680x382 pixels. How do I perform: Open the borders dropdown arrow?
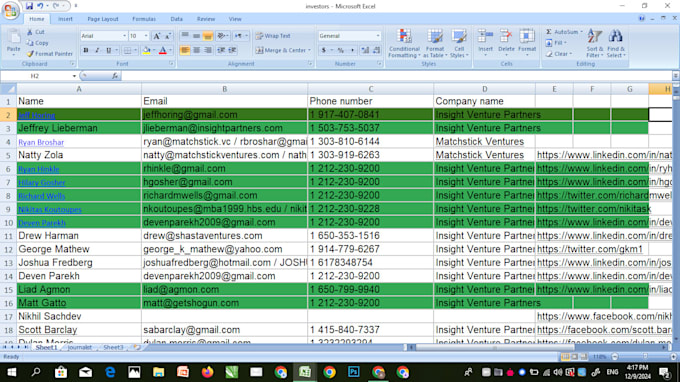point(135,50)
